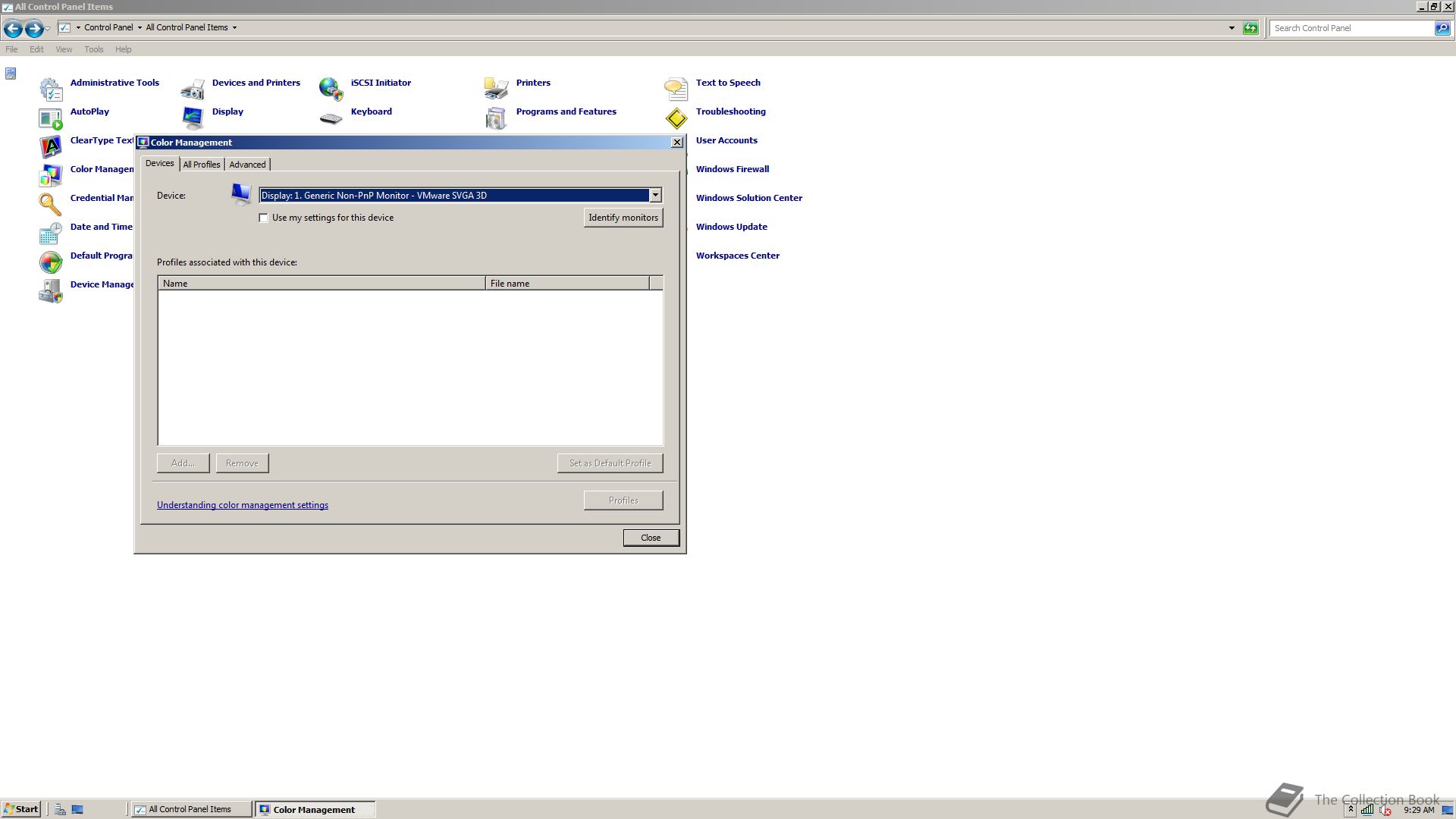Image resolution: width=1456 pixels, height=819 pixels.
Task: Open the recent pages dropdown beside Forward
Action: coord(48,29)
